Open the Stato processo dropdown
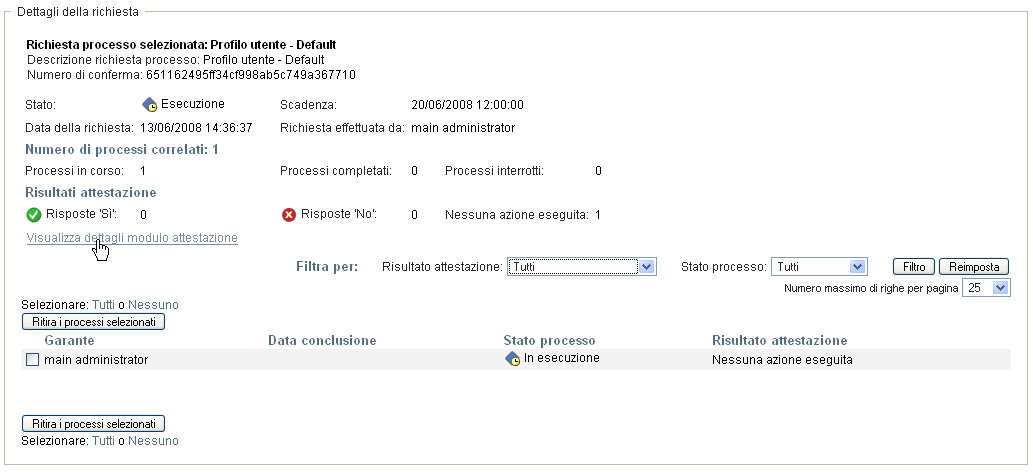Image resolution: width=1033 pixels, height=472 pixels. pos(819,267)
